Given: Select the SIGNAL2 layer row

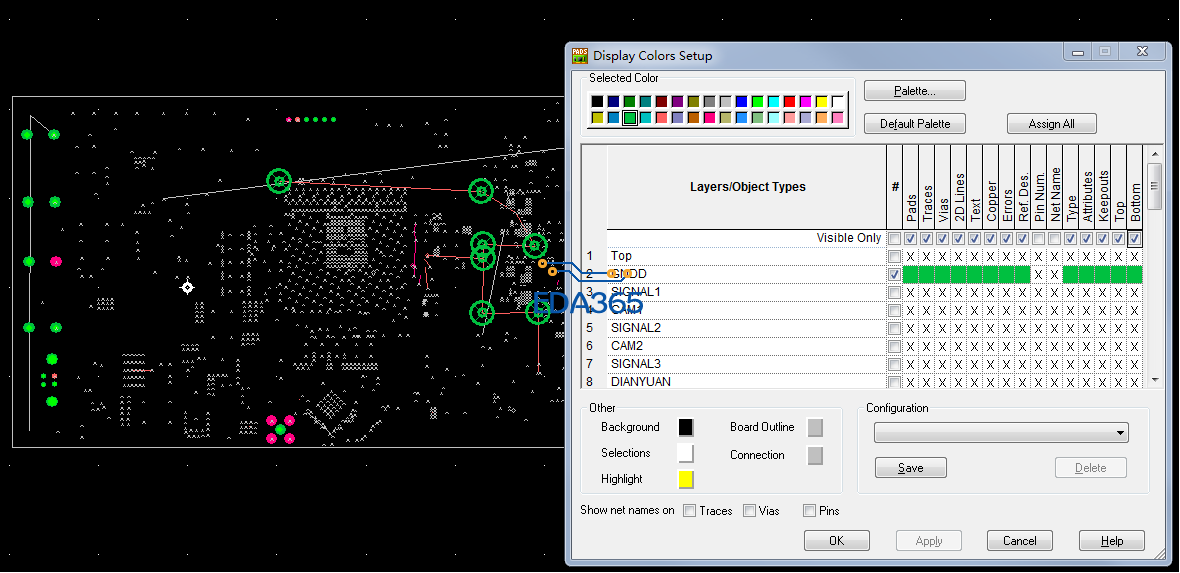Looking at the screenshot, I should [x=746, y=328].
